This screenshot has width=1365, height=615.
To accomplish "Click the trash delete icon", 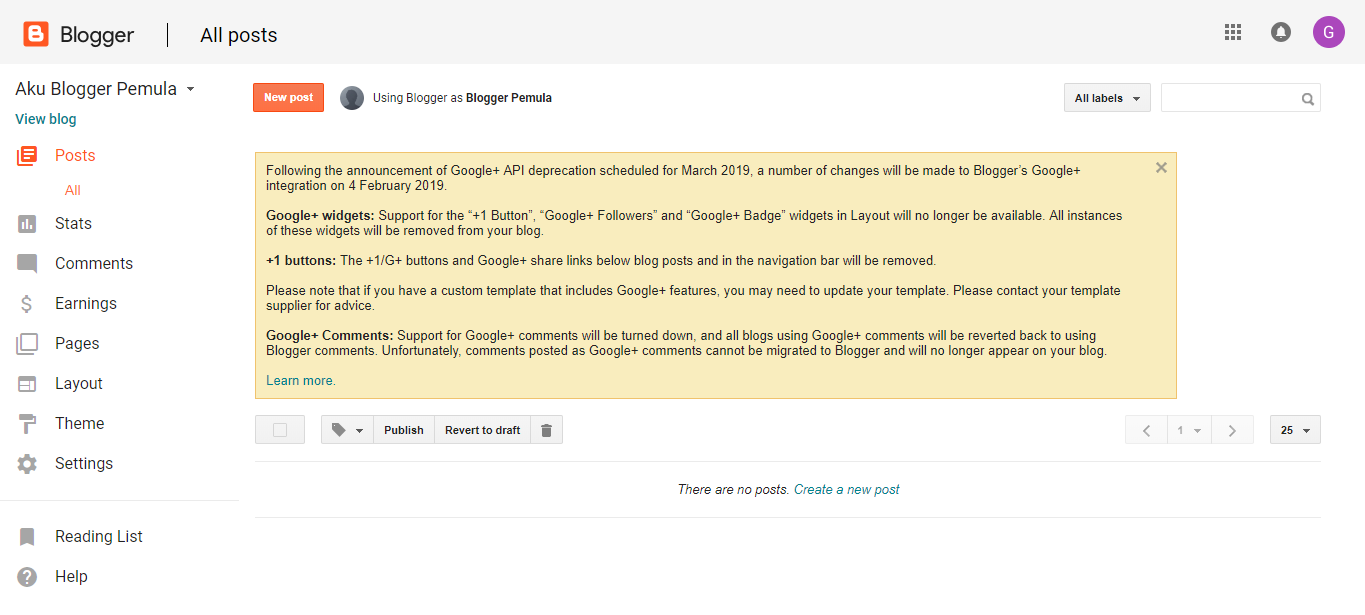I will pyautogui.click(x=546, y=430).
